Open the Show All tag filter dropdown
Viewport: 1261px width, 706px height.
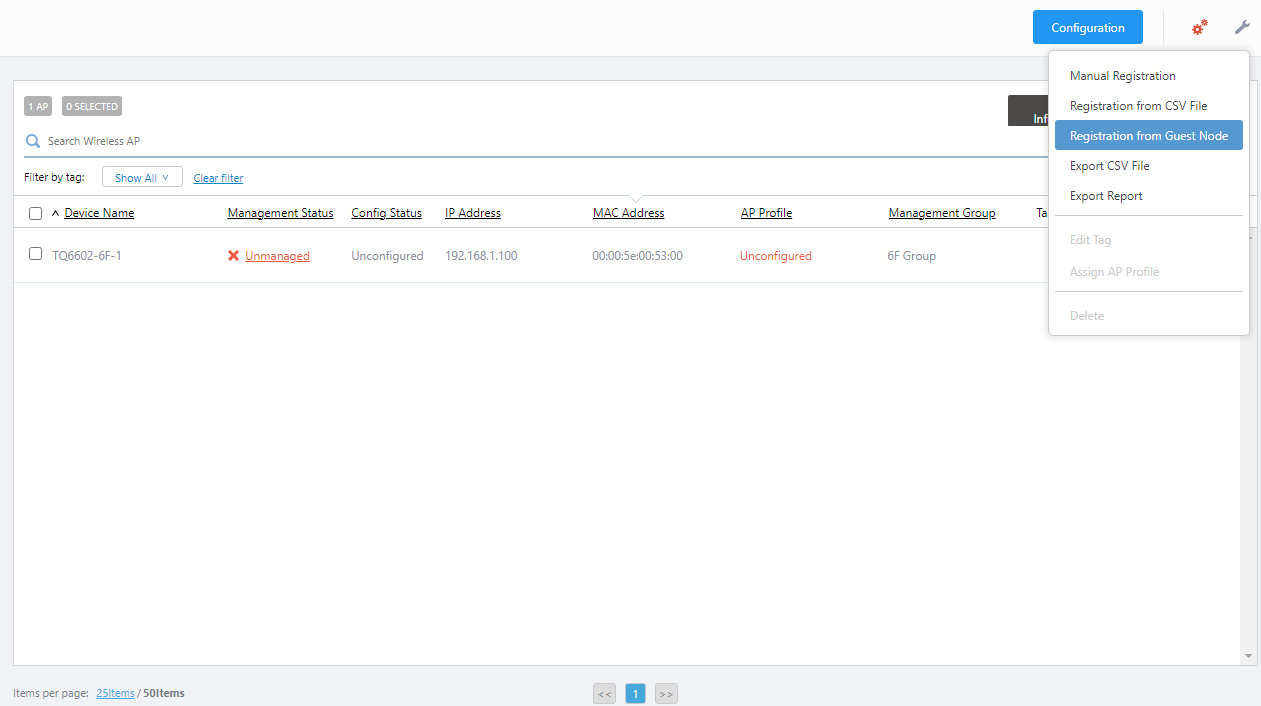(142, 177)
